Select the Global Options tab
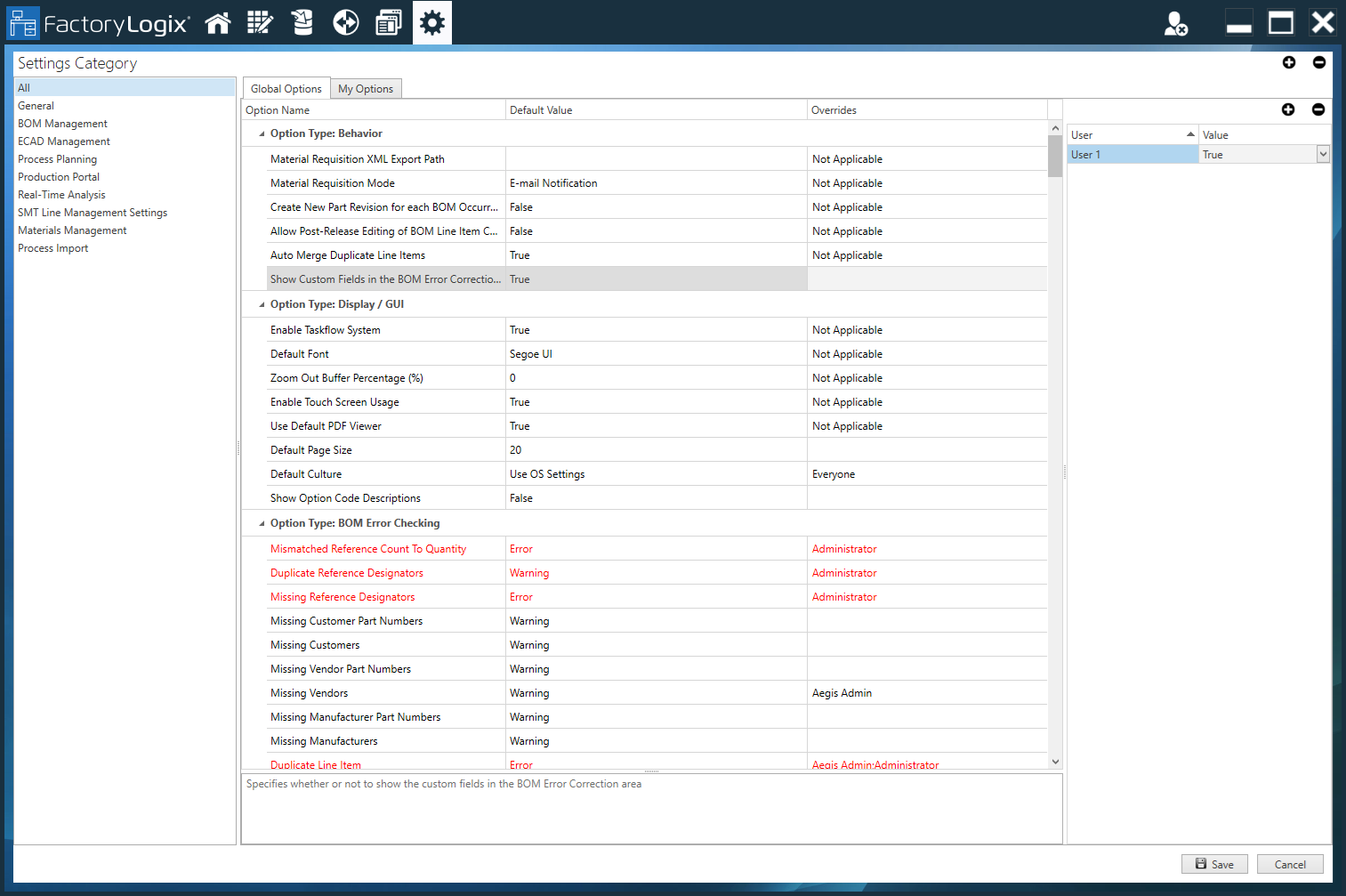 [x=286, y=88]
